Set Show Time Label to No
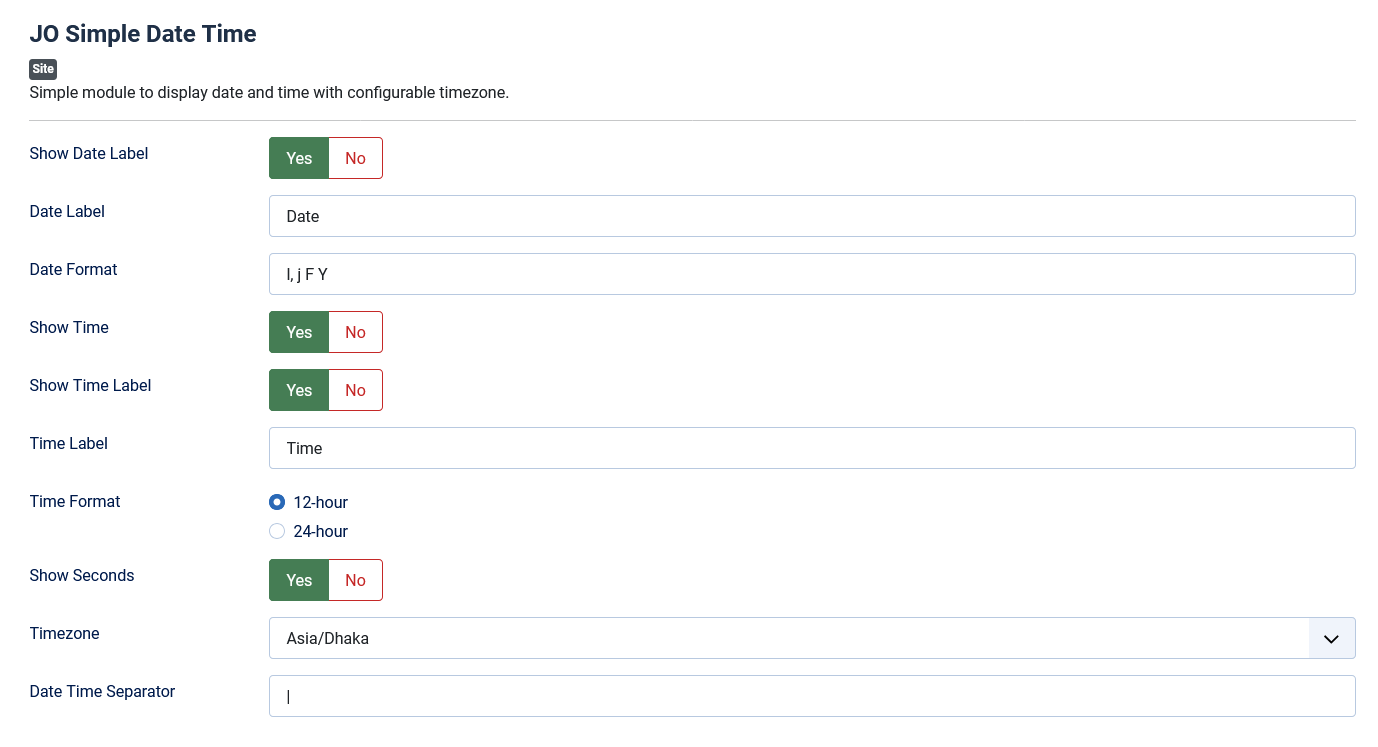Image resolution: width=1378 pixels, height=747 pixels. point(355,390)
